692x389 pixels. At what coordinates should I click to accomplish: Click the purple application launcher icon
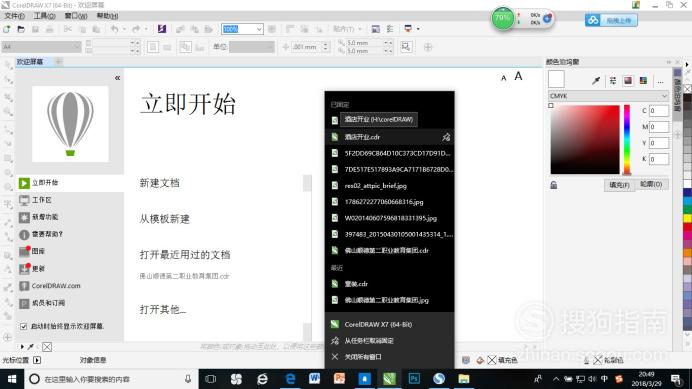[x=162, y=29]
